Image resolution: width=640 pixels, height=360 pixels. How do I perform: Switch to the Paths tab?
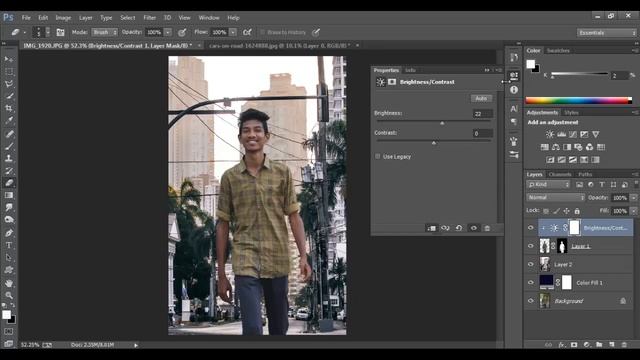click(585, 174)
